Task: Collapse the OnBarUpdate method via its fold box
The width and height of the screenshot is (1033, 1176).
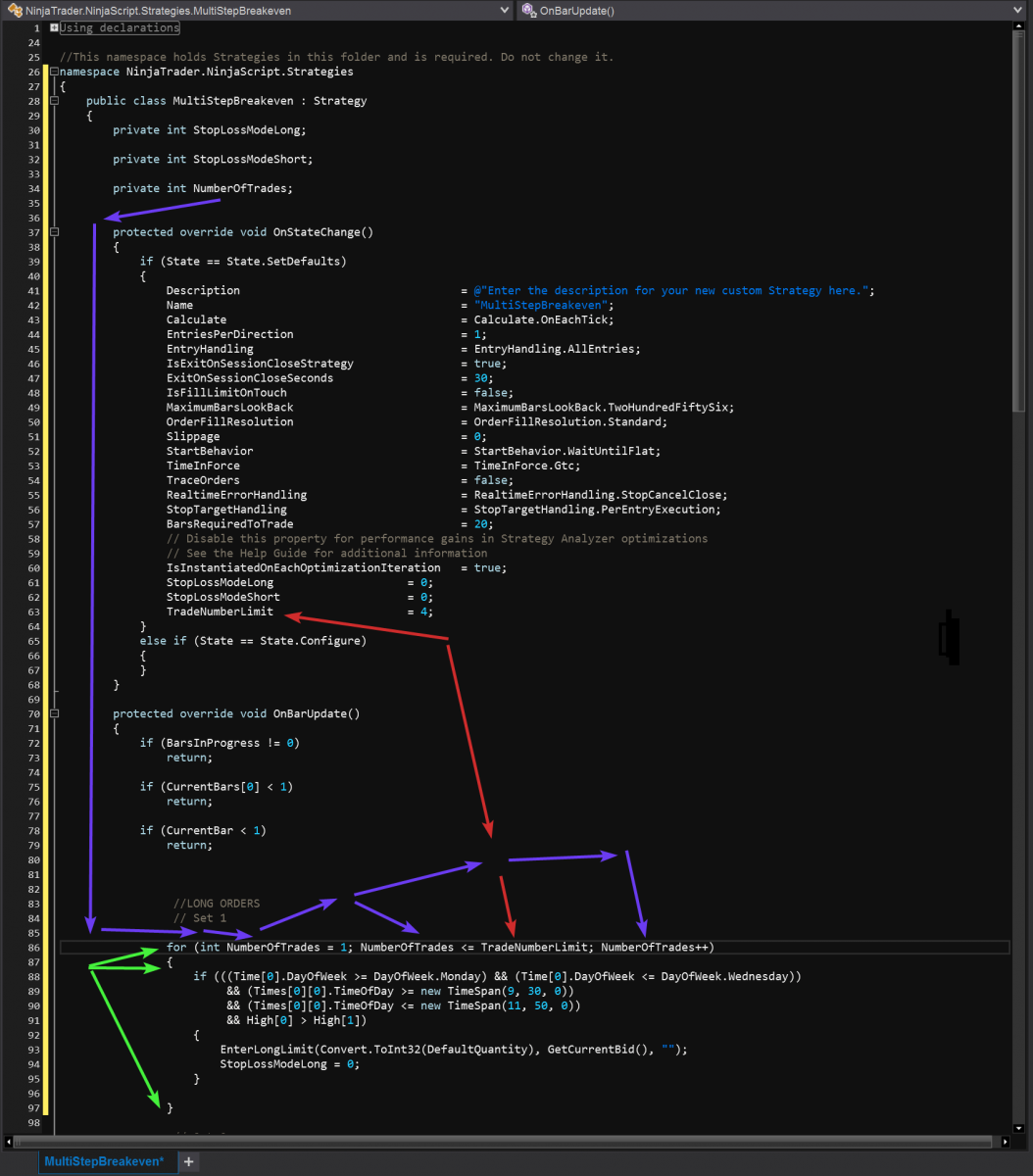Action: (54, 713)
